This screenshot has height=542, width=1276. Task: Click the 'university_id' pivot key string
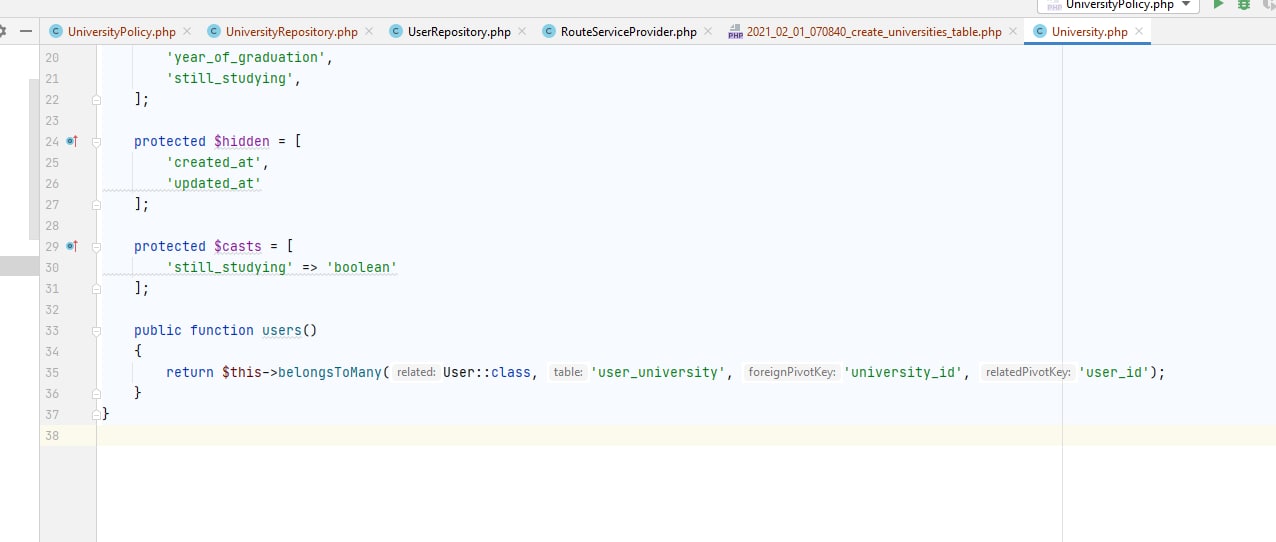tap(903, 372)
